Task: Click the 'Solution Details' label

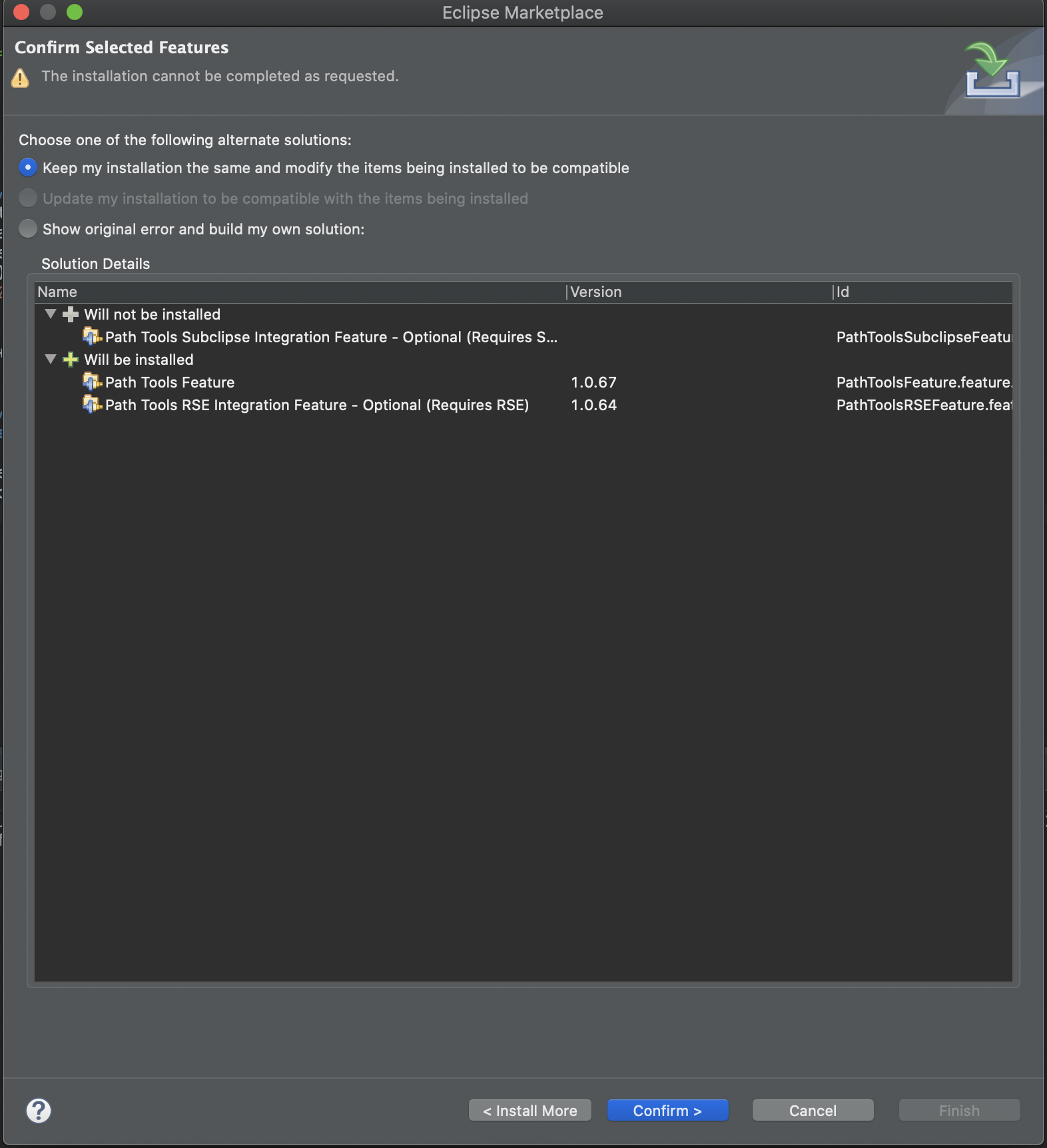Action: pos(96,264)
